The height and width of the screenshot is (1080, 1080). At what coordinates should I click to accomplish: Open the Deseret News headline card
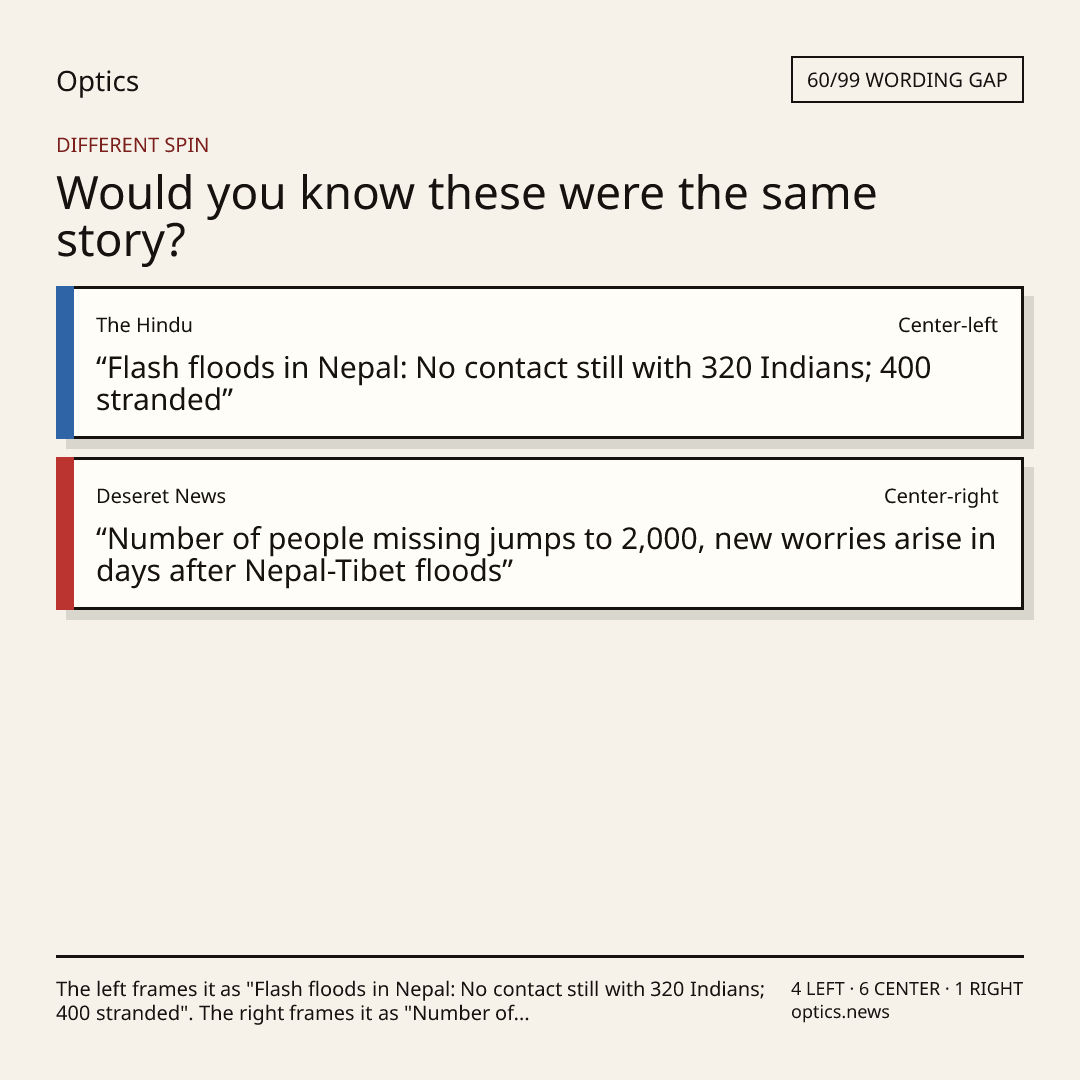[x=540, y=533]
